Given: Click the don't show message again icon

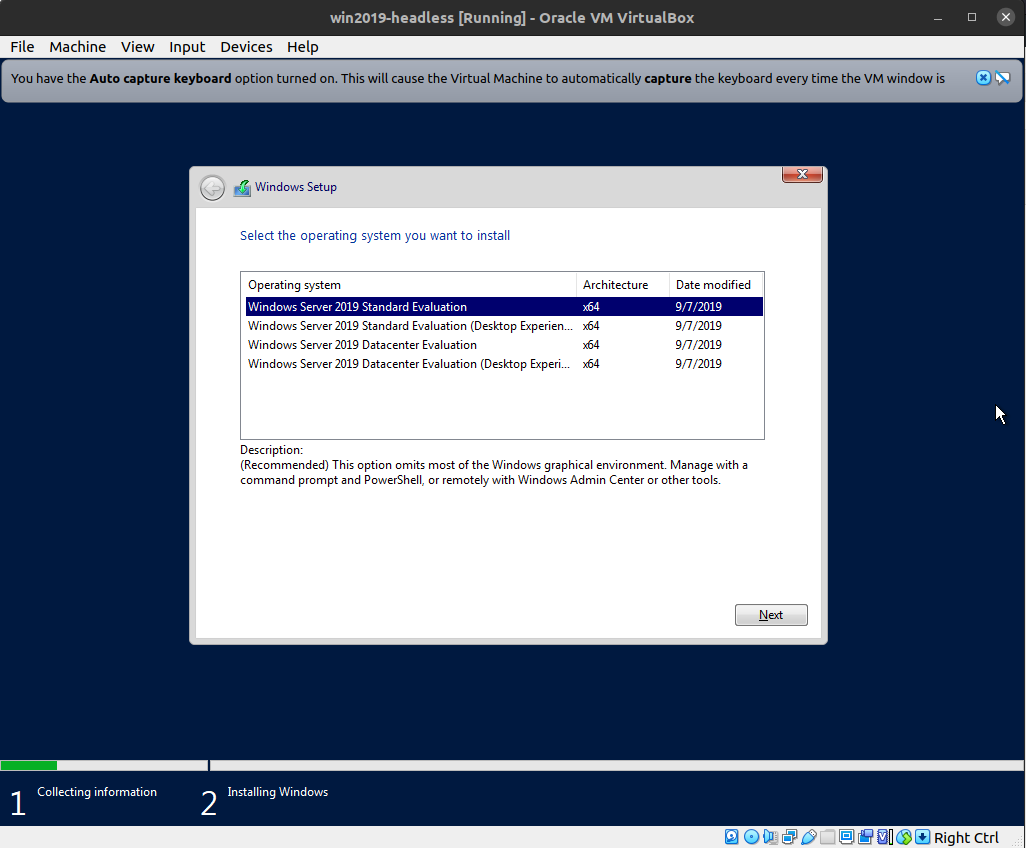Looking at the screenshot, I should tap(1002, 78).
